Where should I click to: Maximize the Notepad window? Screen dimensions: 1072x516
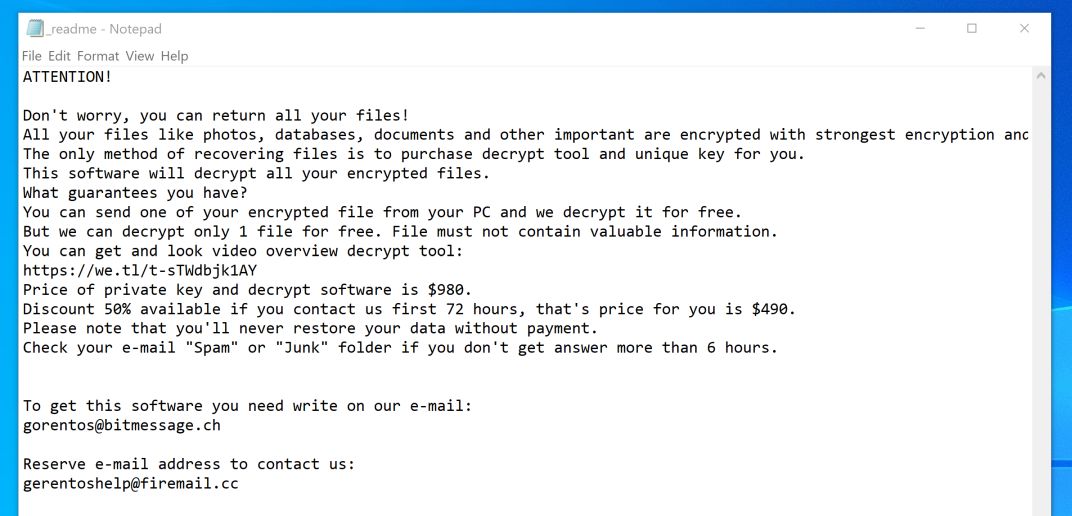pos(972,29)
